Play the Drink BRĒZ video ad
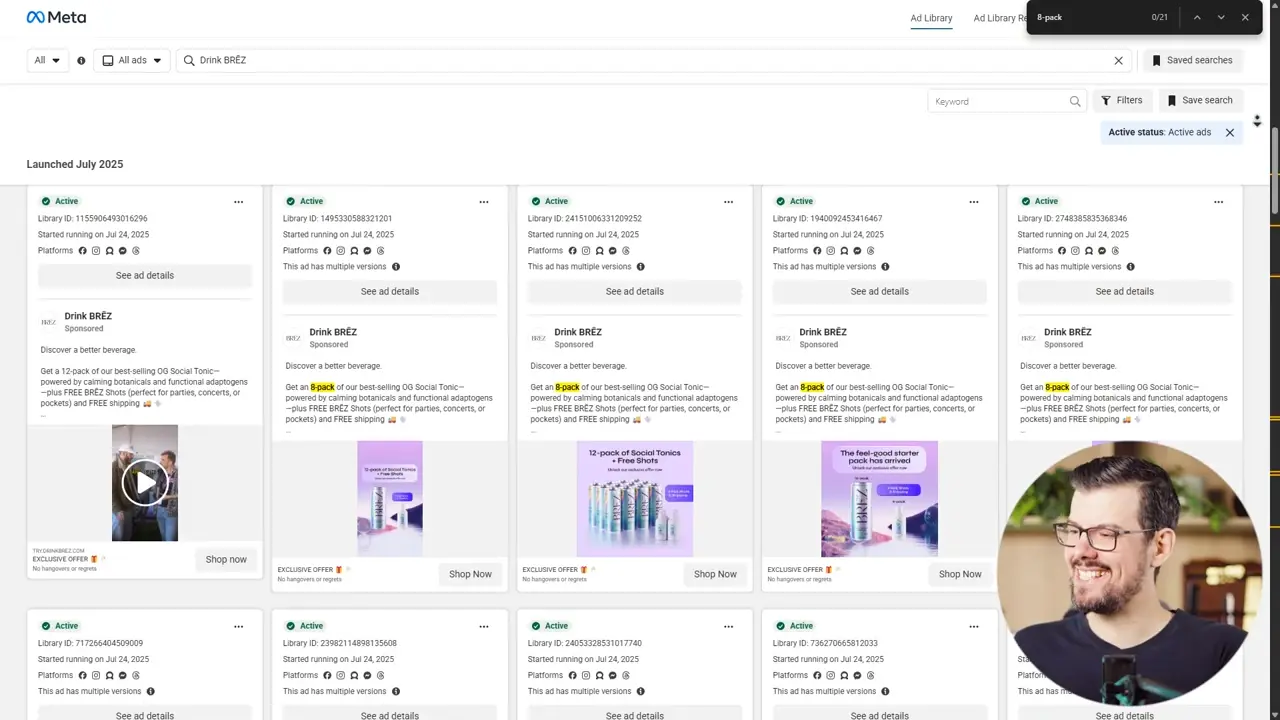Image resolution: width=1280 pixels, height=720 pixels. 144,482
